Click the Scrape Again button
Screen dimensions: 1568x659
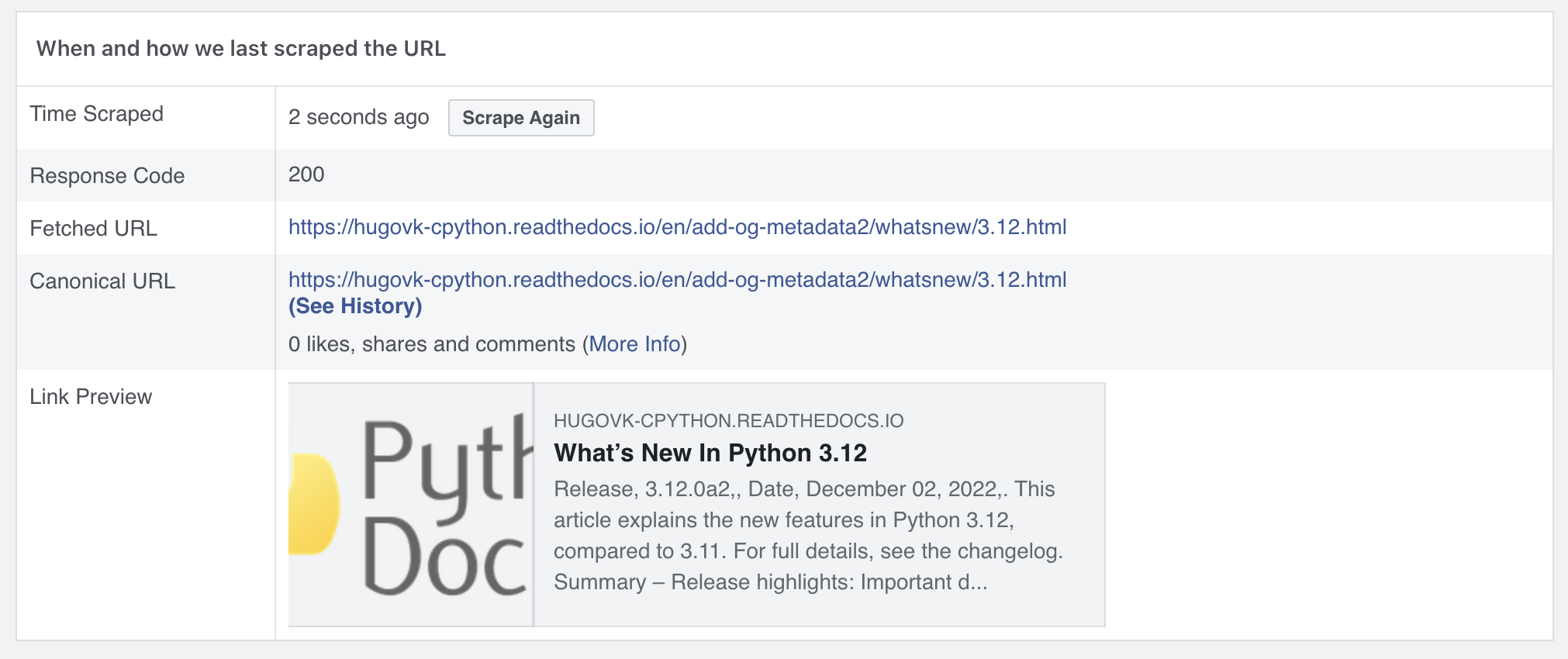521,118
